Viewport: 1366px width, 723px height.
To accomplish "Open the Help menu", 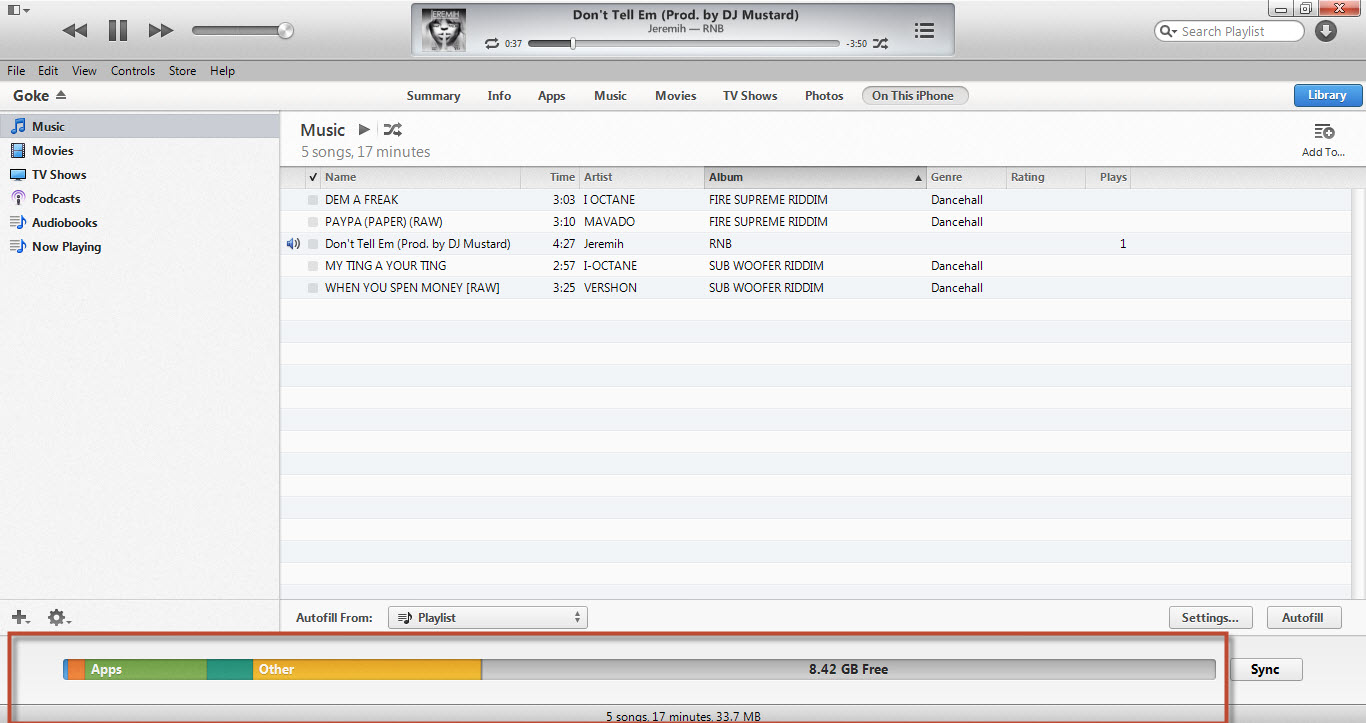I will [222, 71].
